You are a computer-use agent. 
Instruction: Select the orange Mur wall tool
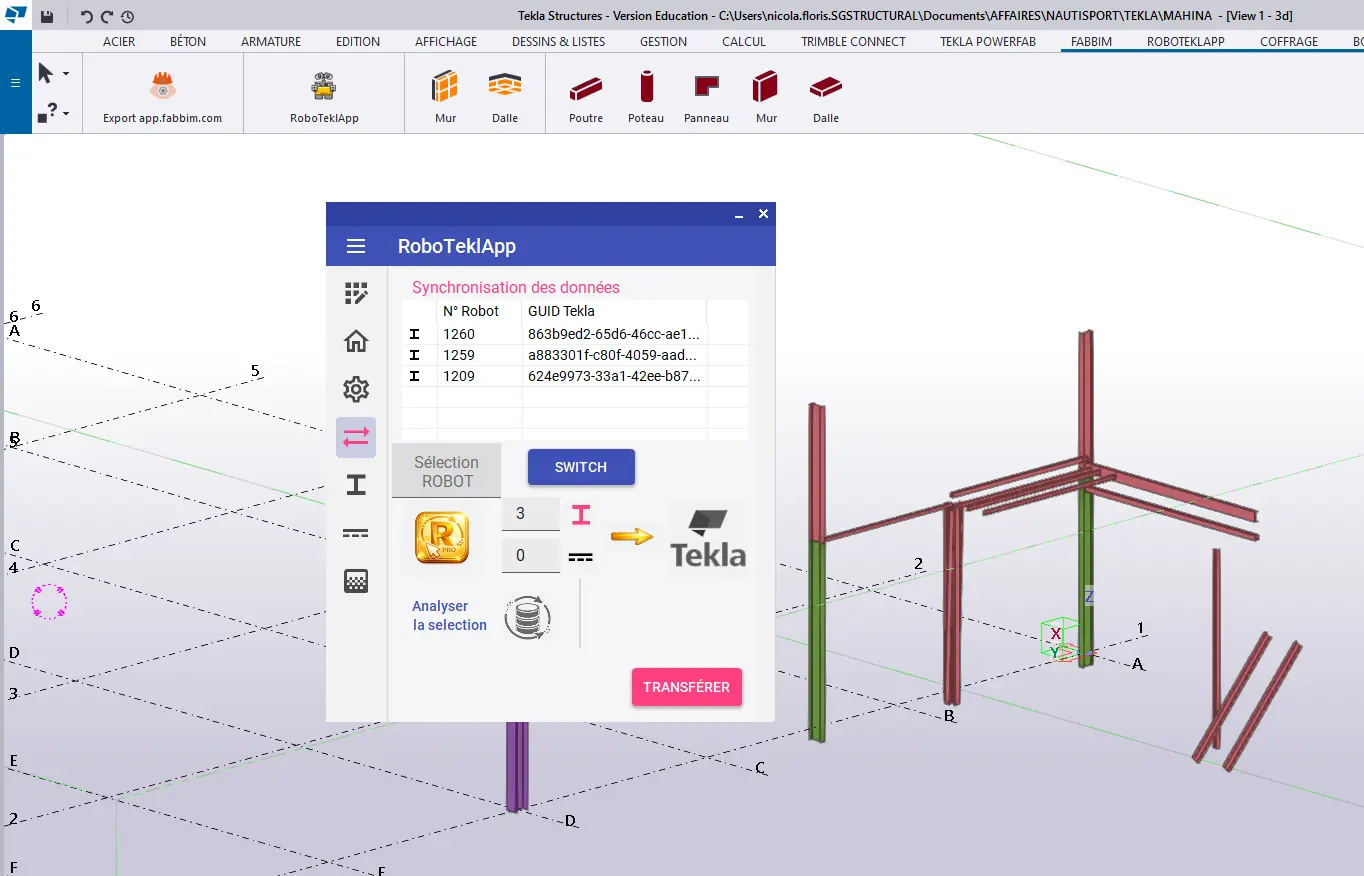[x=445, y=87]
